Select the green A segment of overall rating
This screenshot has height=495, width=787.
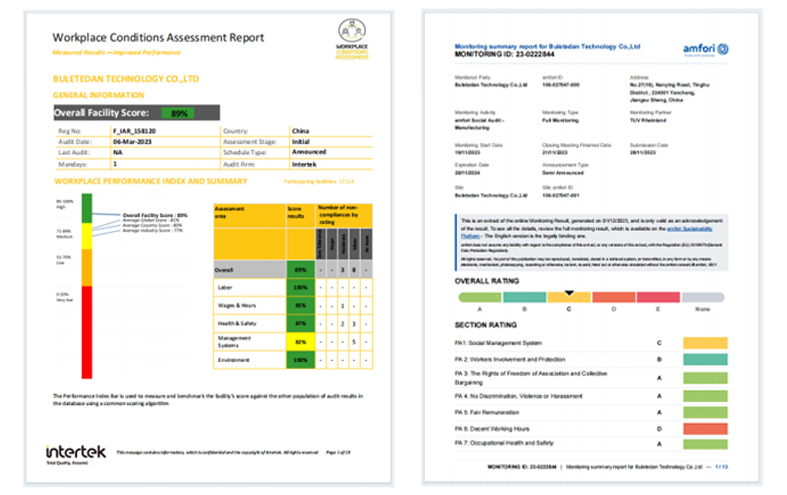[478, 298]
